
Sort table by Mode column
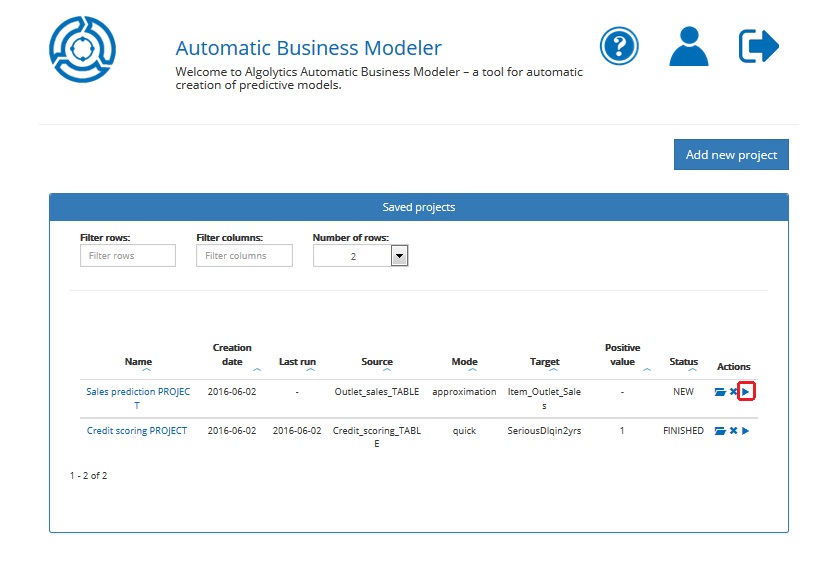[464, 362]
